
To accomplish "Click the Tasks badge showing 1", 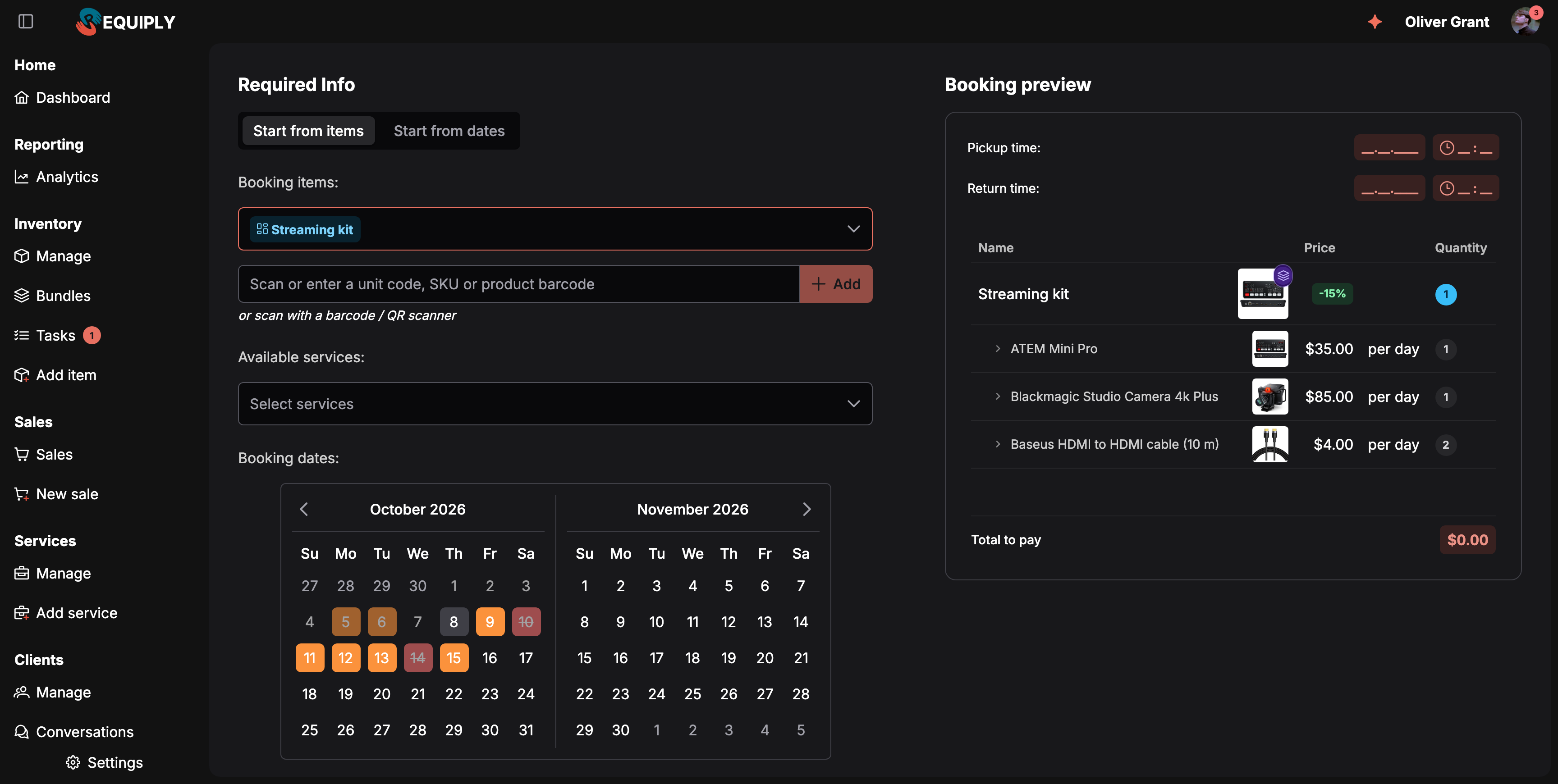I will [92, 335].
